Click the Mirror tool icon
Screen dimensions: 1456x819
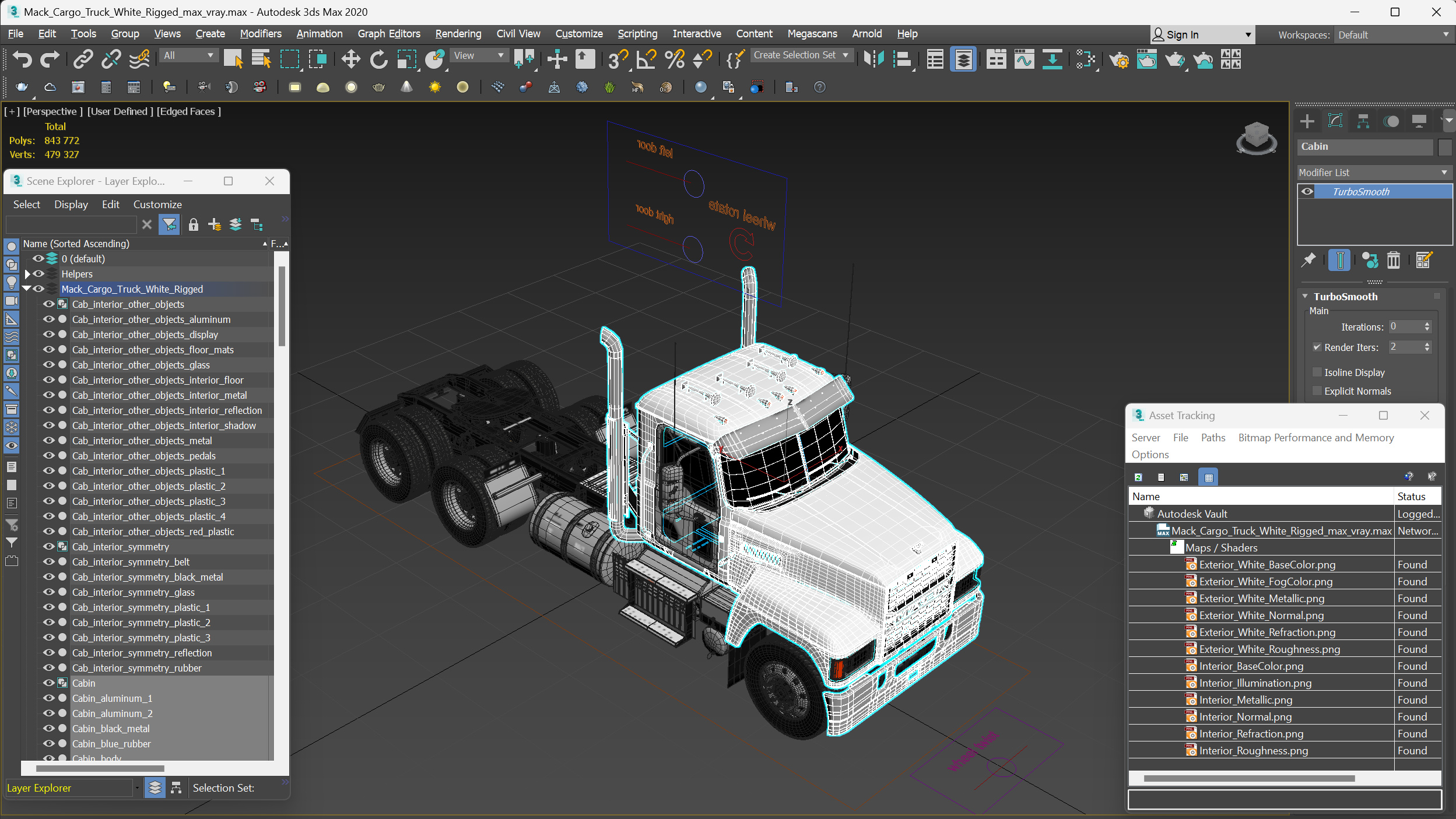point(873,59)
